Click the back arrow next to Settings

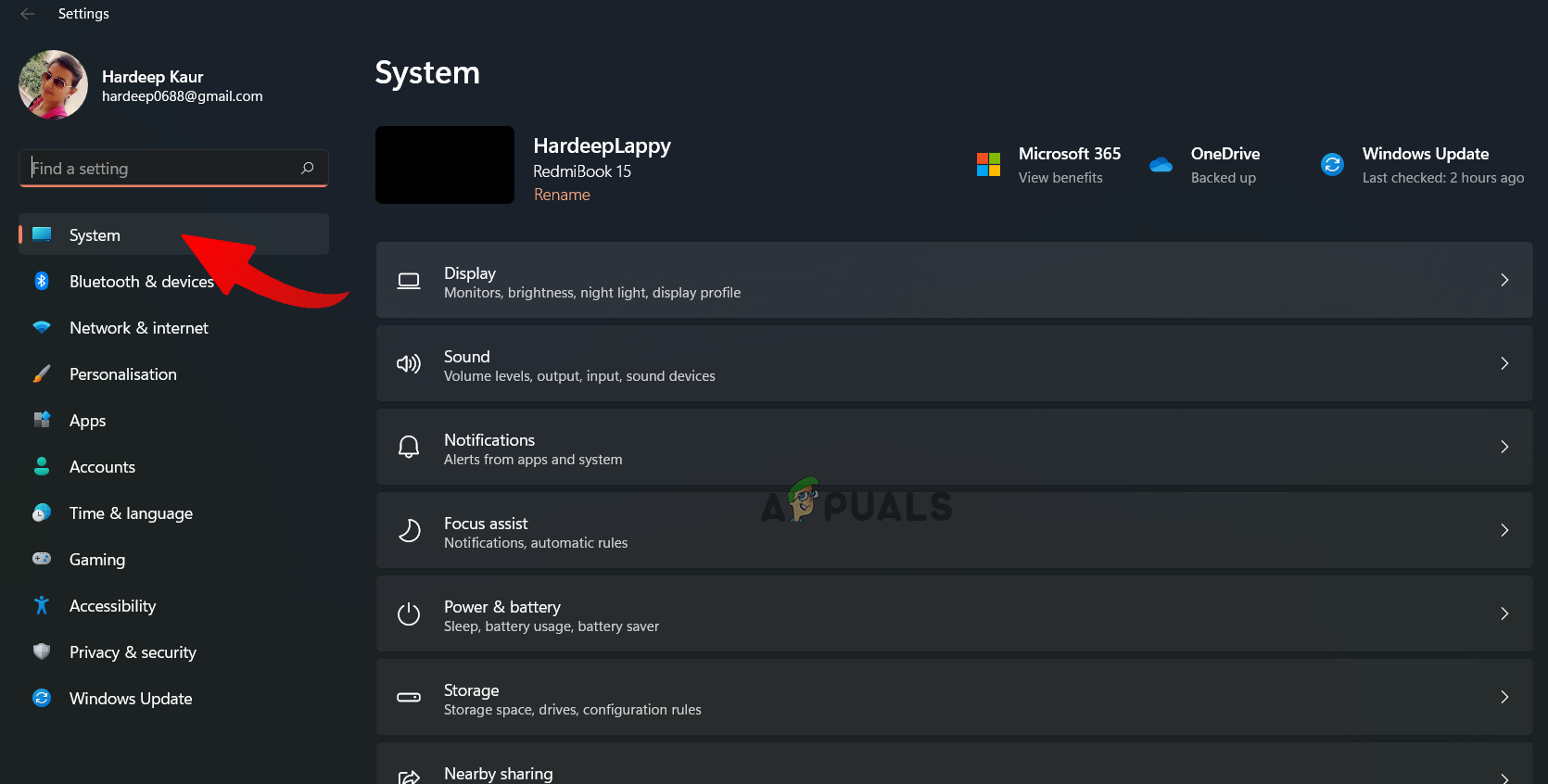tap(28, 14)
